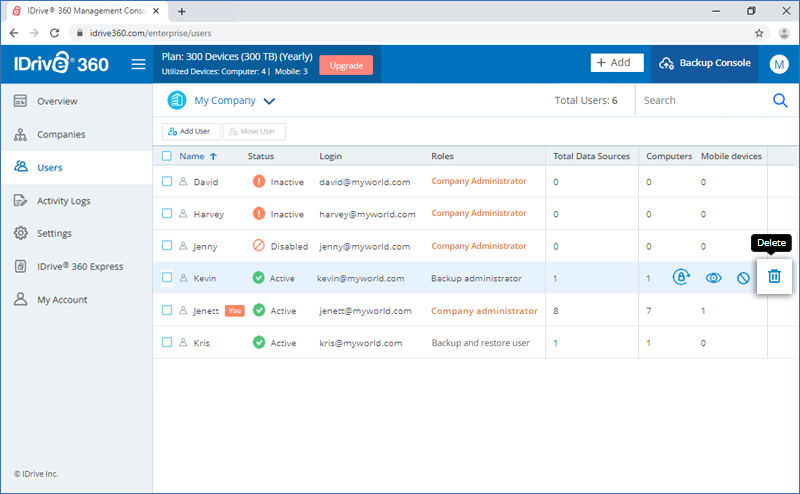The width and height of the screenshot is (800, 494).
Task: Click the search magnifier icon
Action: [780, 101]
